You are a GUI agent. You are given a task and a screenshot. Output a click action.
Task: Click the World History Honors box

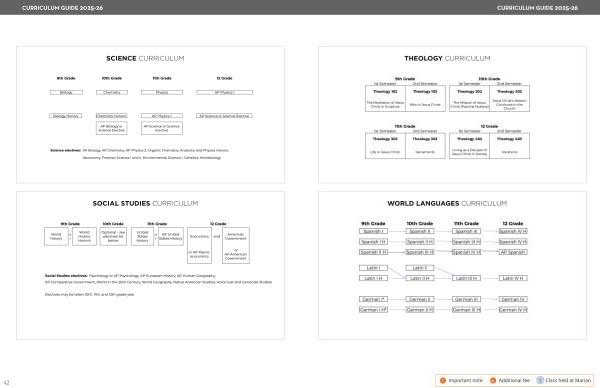(x=84, y=236)
